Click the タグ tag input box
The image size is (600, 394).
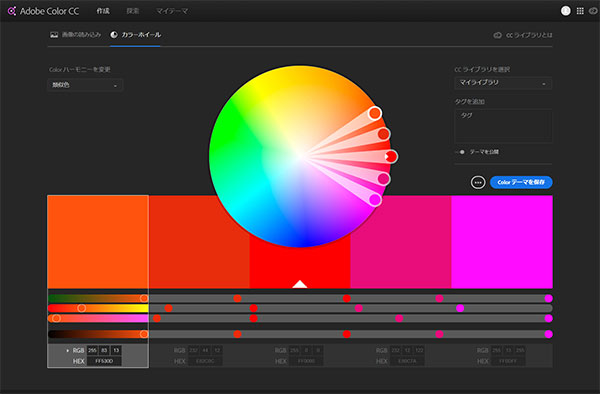tap(503, 126)
